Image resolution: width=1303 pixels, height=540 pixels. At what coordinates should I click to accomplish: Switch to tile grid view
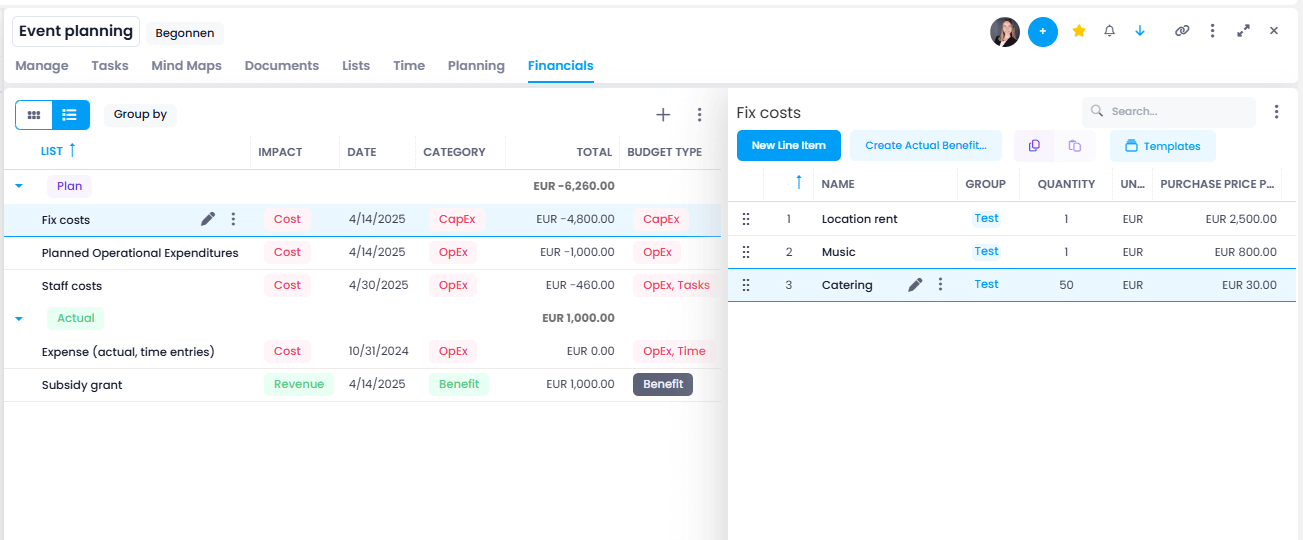pos(34,115)
